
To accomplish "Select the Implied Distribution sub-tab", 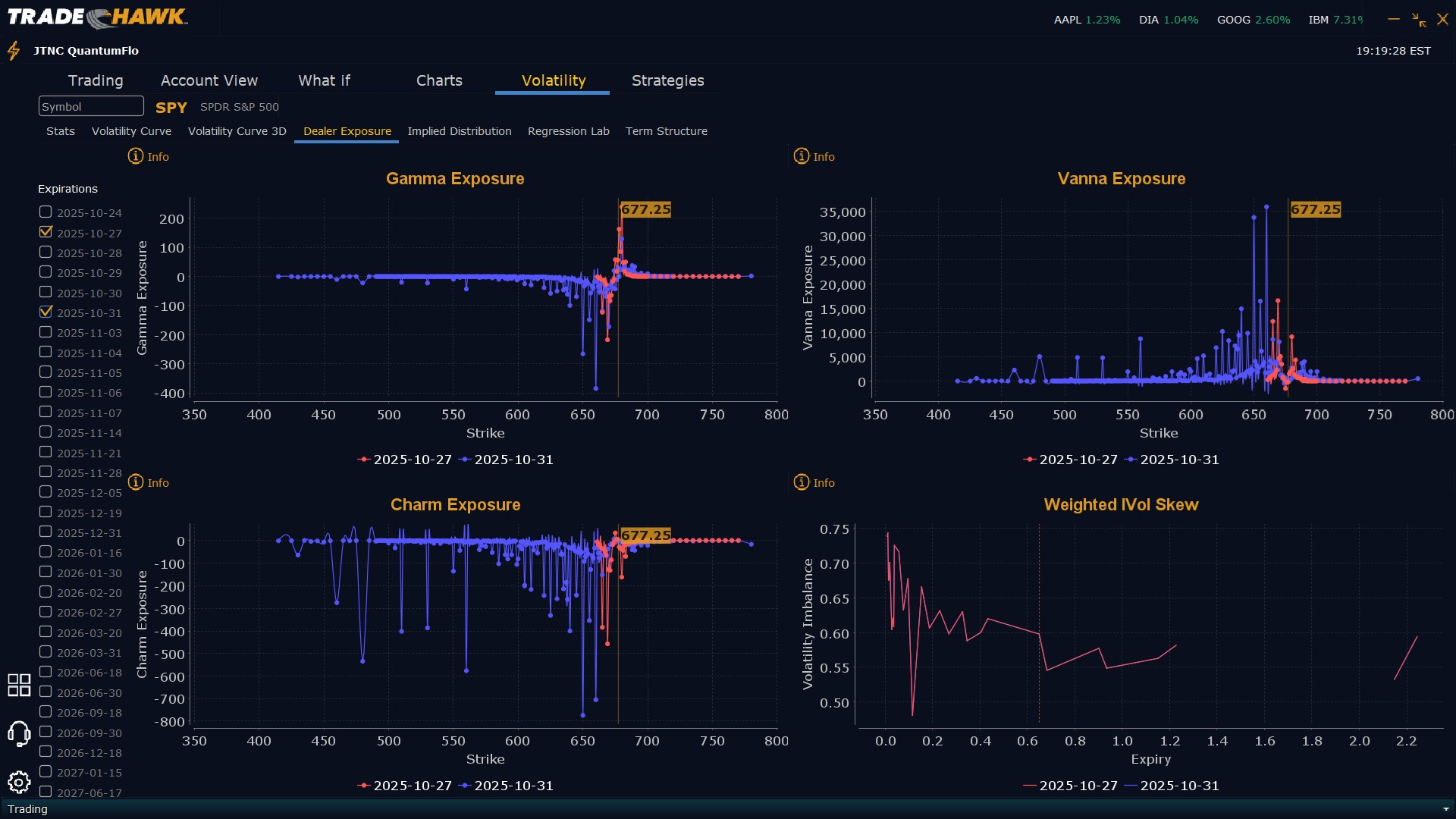I will (459, 131).
